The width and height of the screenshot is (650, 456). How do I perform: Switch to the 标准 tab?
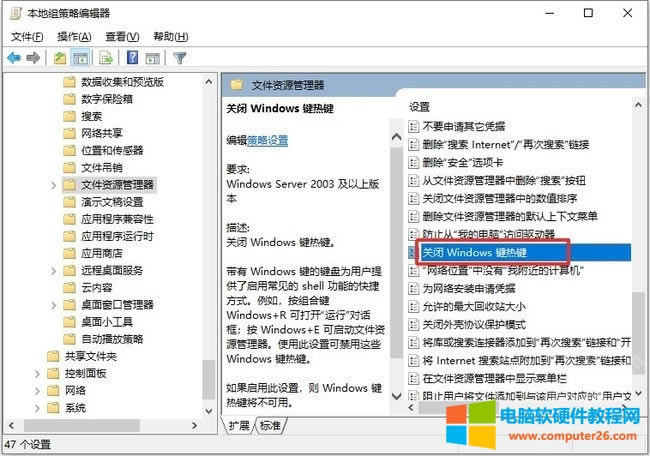point(270,425)
